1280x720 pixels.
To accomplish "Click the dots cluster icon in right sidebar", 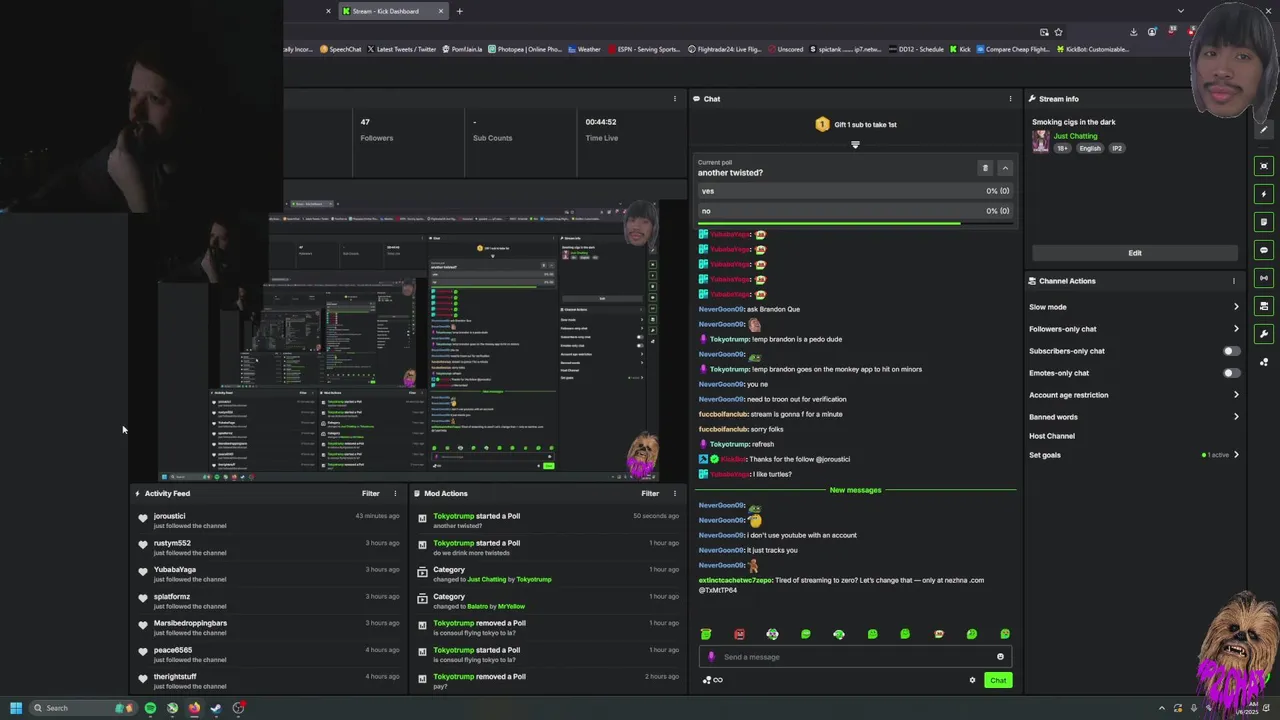I will [x=1264, y=362].
